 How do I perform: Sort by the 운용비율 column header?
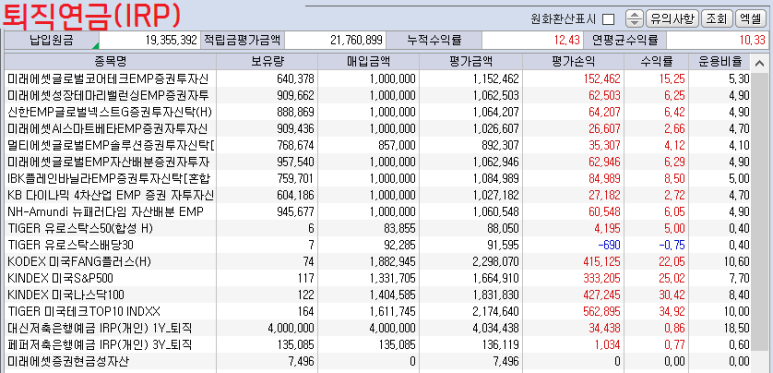coord(719,62)
